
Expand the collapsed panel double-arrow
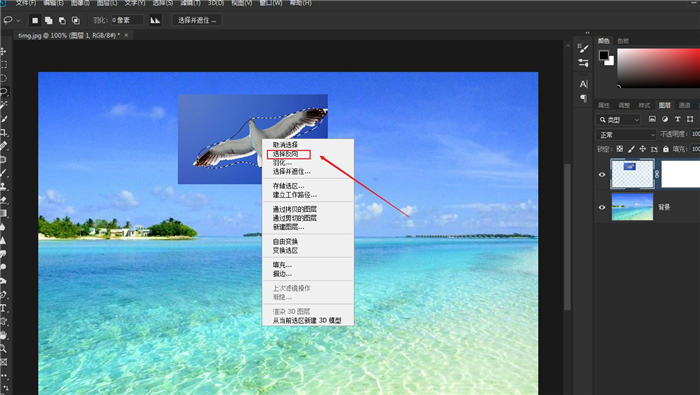pos(588,33)
